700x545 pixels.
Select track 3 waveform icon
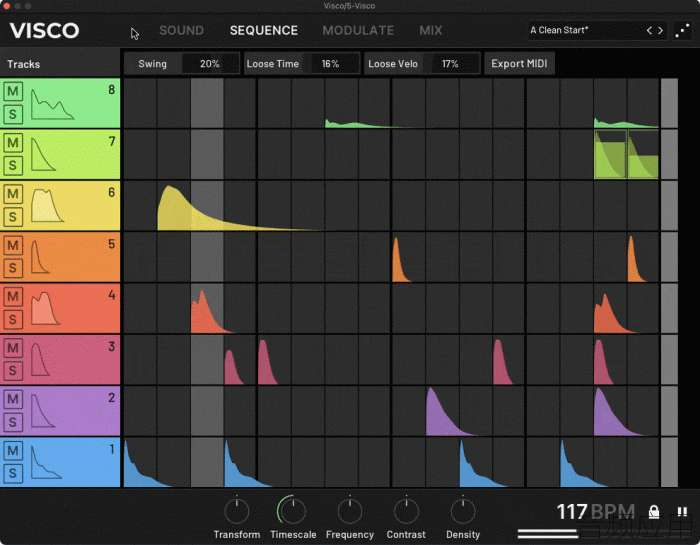tap(40, 359)
